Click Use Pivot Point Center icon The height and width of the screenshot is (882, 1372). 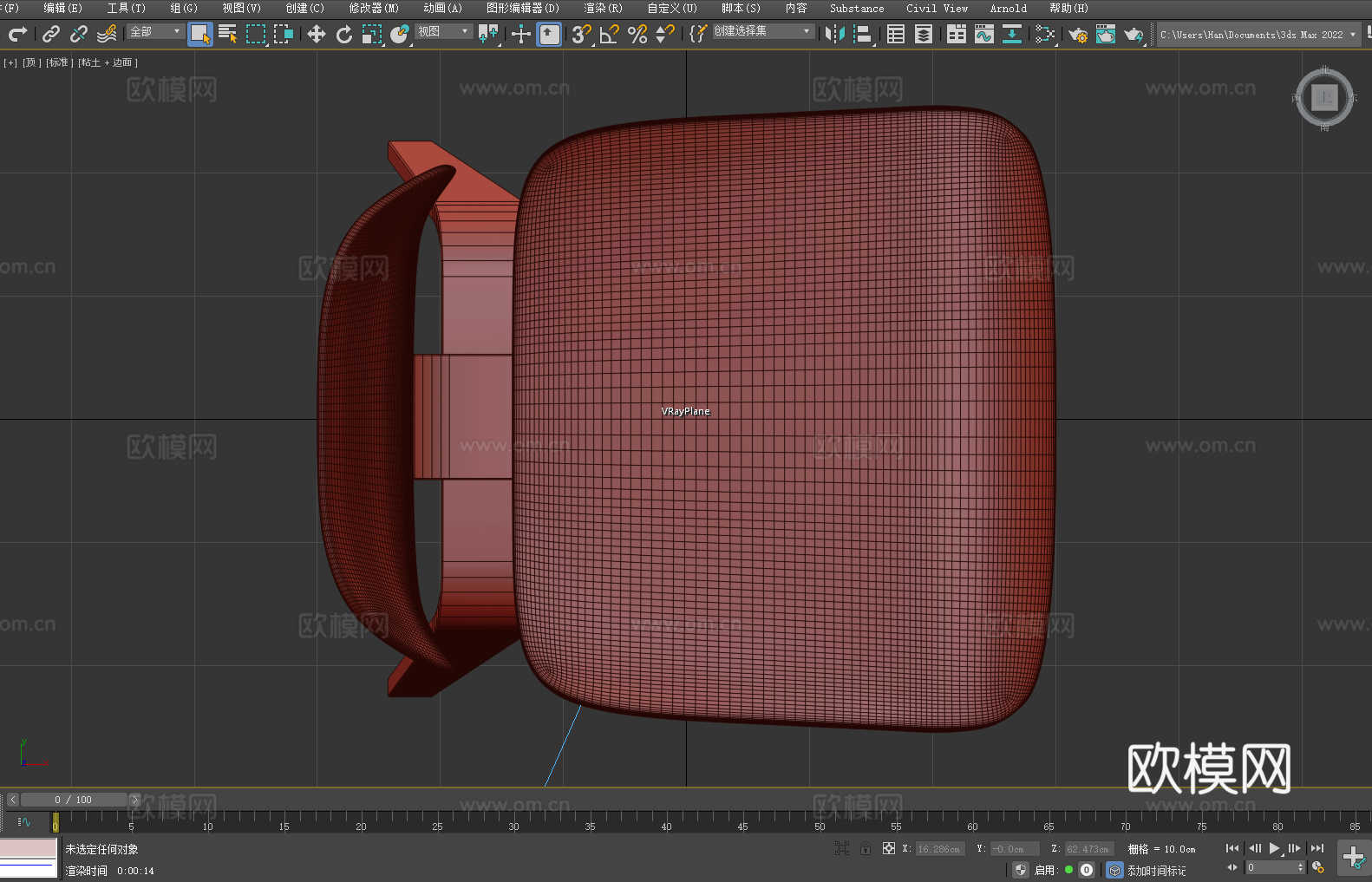coord(488,34)
